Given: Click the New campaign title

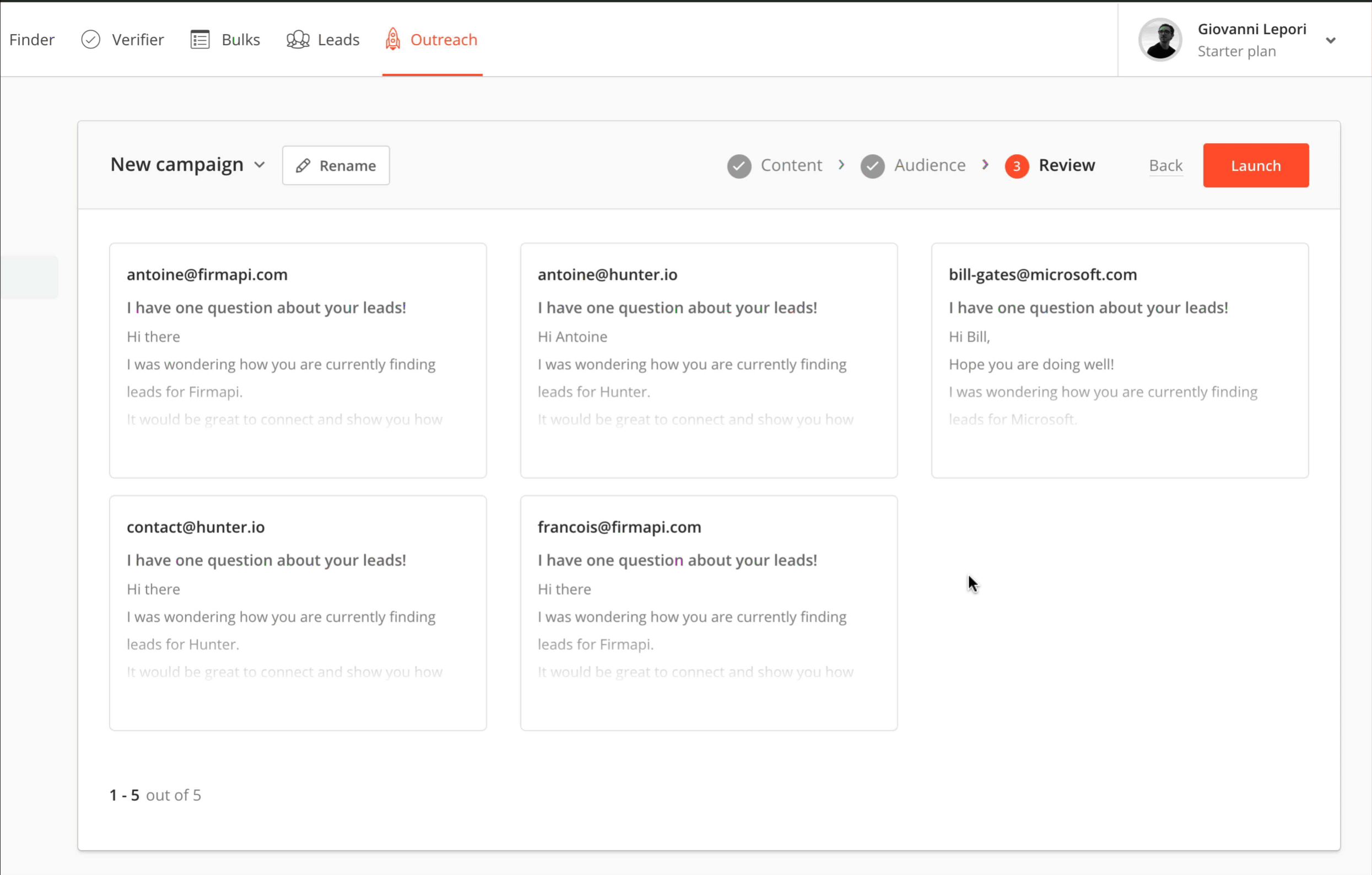Looking at the screenshot, I should pyautogui.click(x=177, y=165).
